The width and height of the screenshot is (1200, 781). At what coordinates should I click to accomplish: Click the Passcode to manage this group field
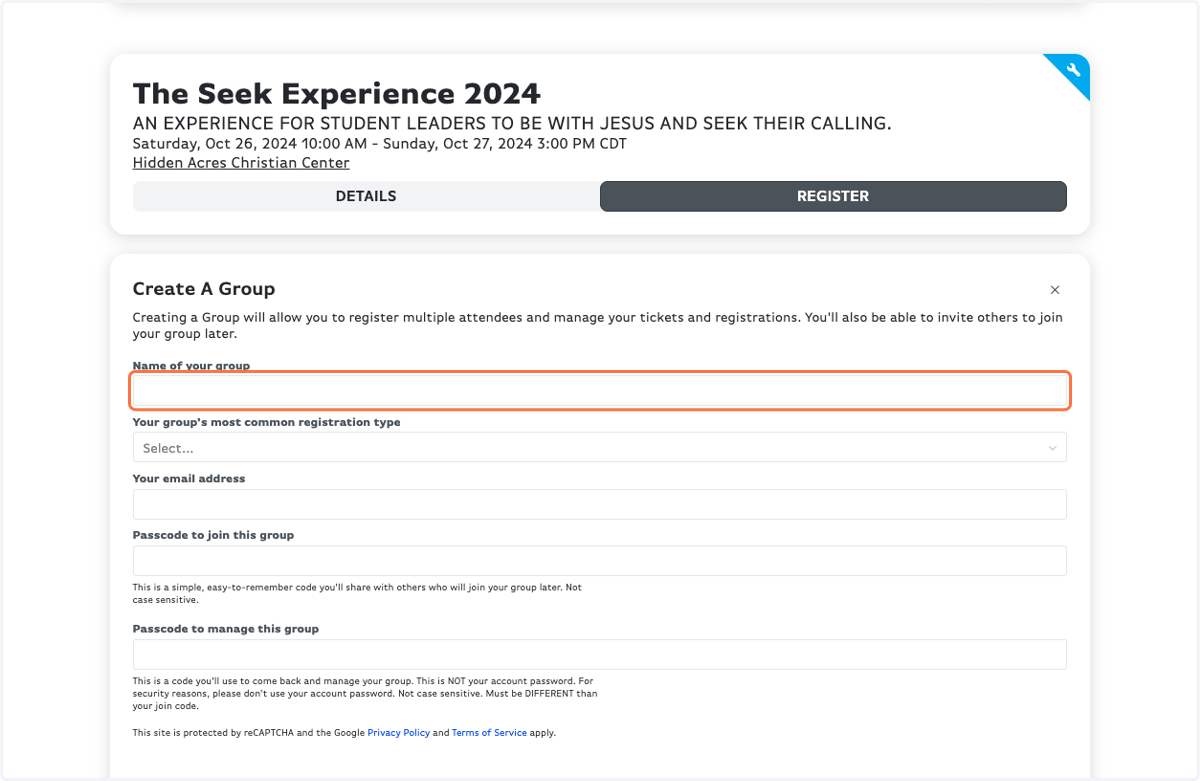coord(599,654)
